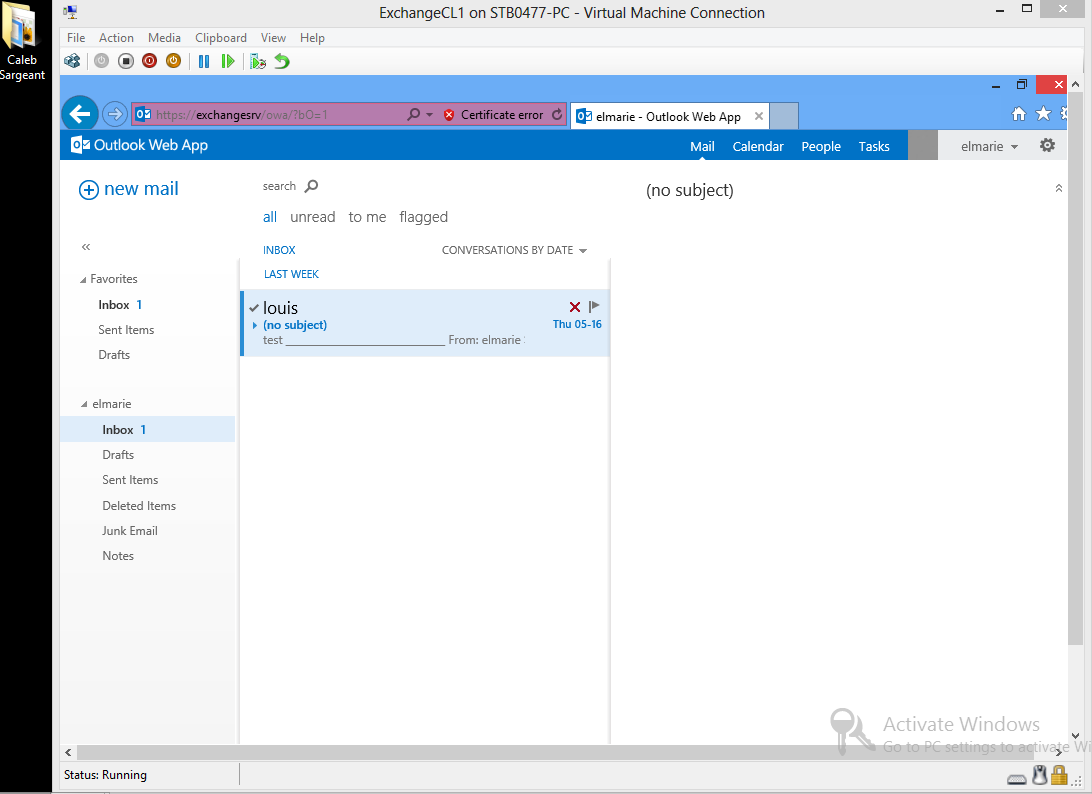
Task: Revert the VM with the green arrow icon
Action: (x=281, y=61)
